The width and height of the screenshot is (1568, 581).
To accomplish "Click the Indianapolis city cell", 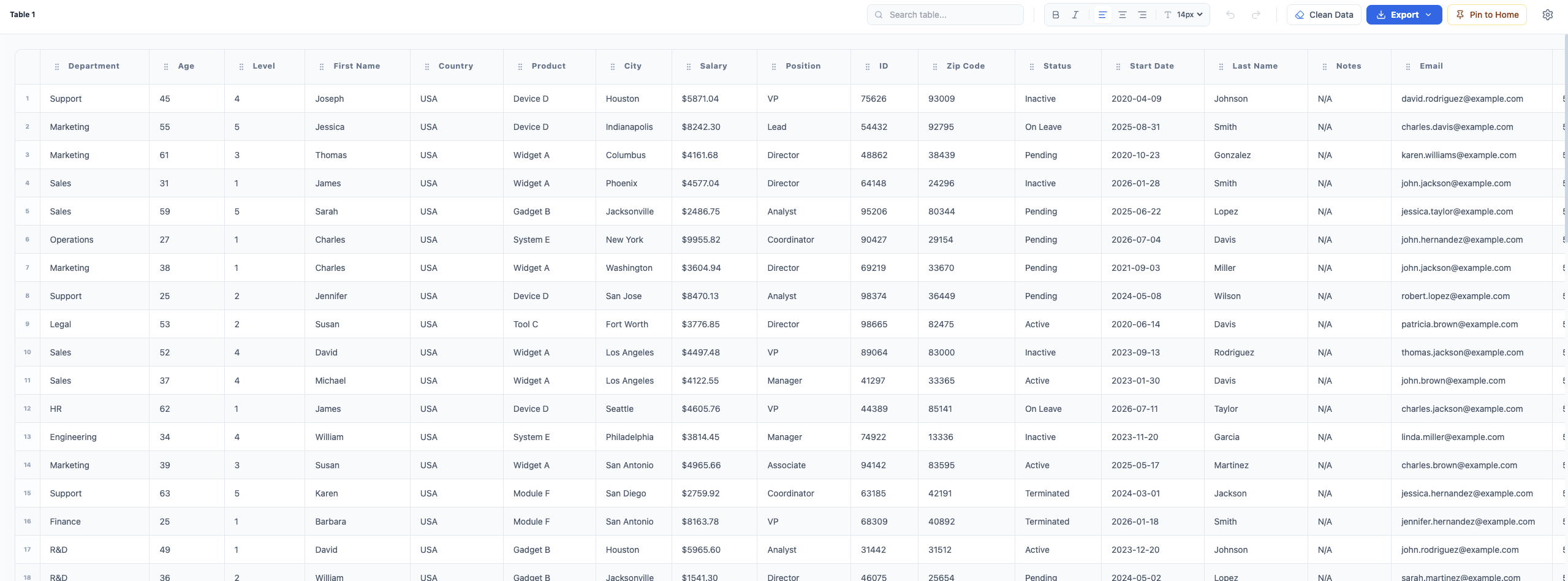I will [634, 127].
